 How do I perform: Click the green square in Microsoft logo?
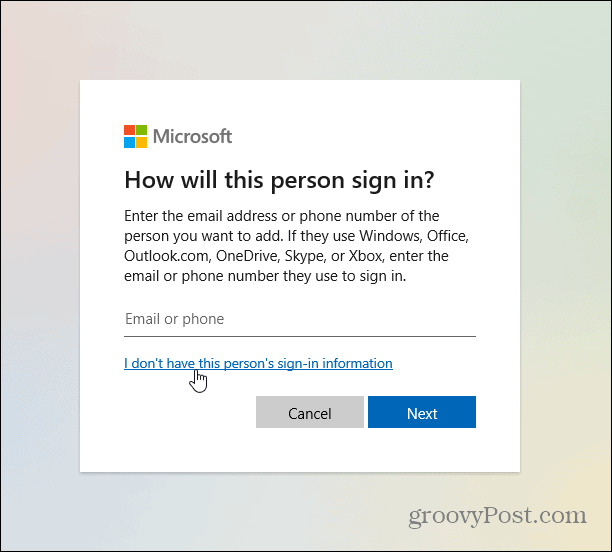(141, 130)
